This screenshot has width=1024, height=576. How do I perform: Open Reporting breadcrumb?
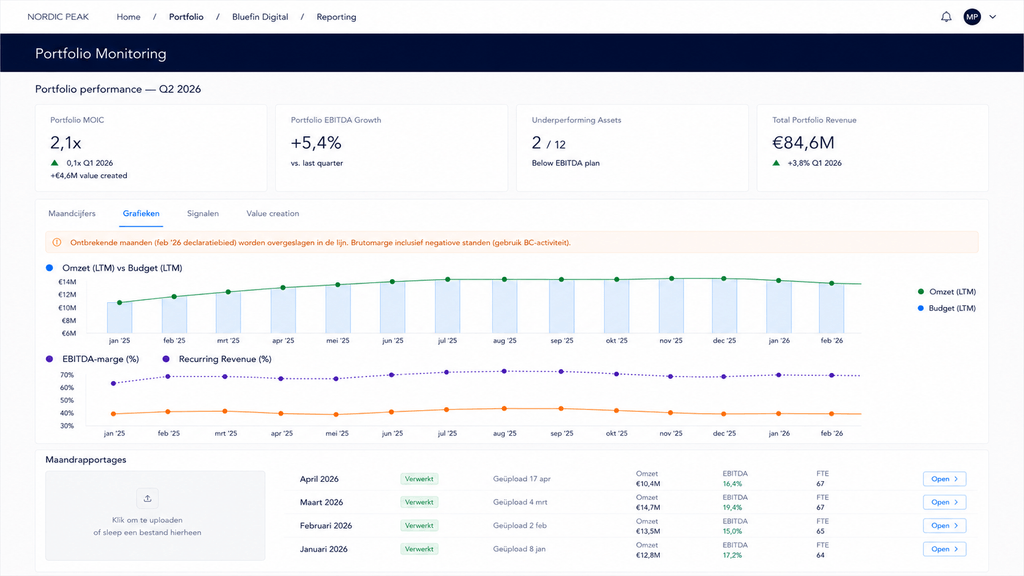pos(336,17)
